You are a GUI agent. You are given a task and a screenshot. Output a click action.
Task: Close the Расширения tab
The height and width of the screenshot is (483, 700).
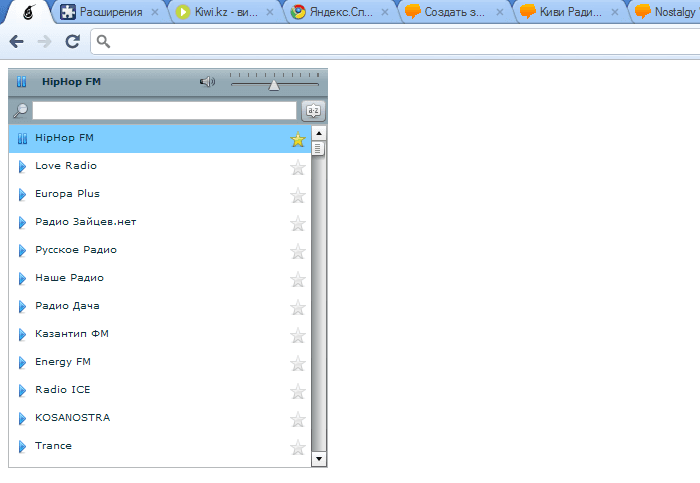[155, 12]
